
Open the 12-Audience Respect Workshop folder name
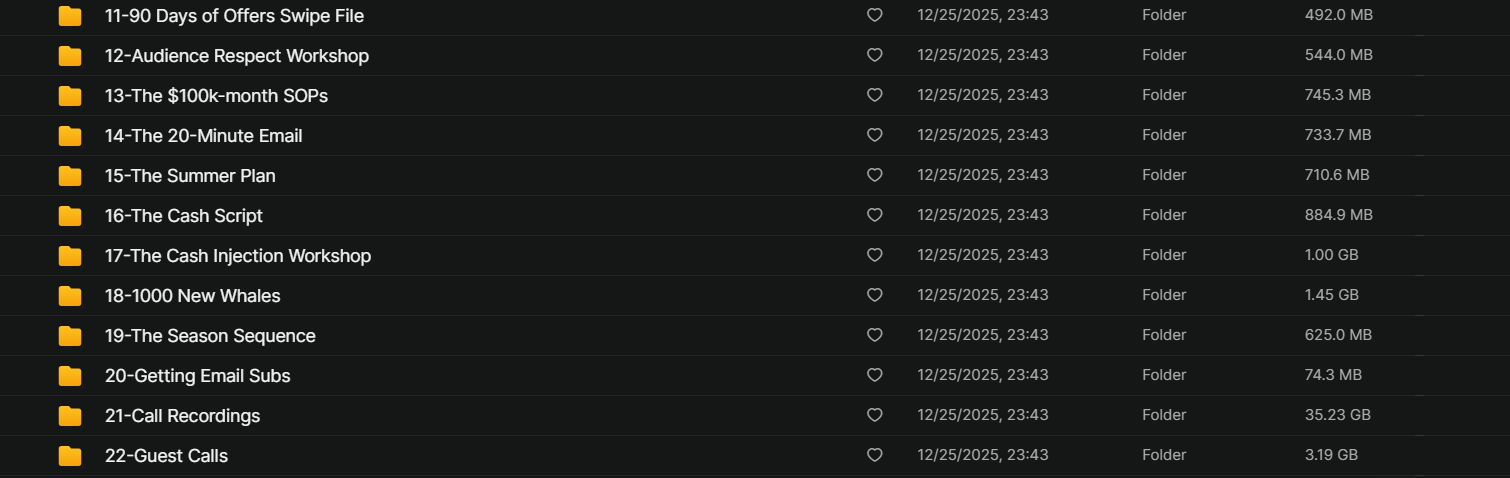point(236,56)
